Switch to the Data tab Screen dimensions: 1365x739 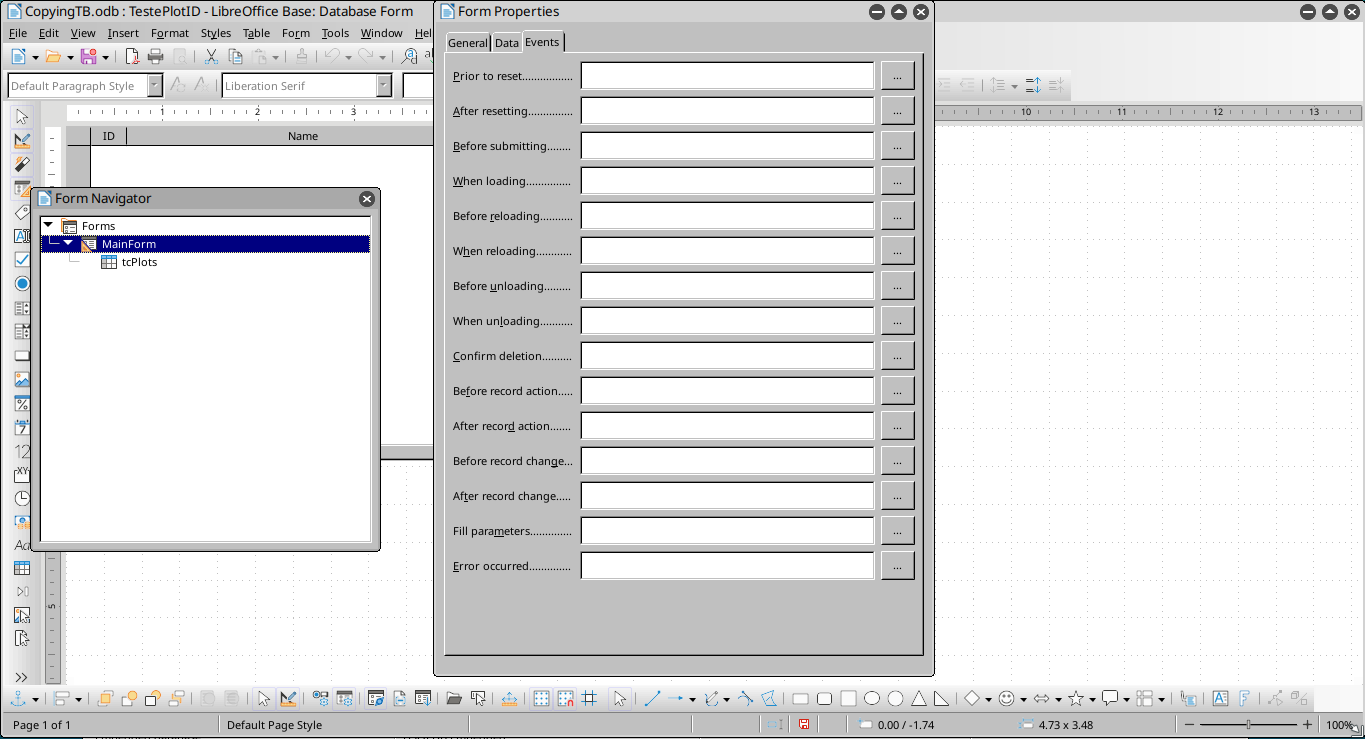(x=507, y=43)
